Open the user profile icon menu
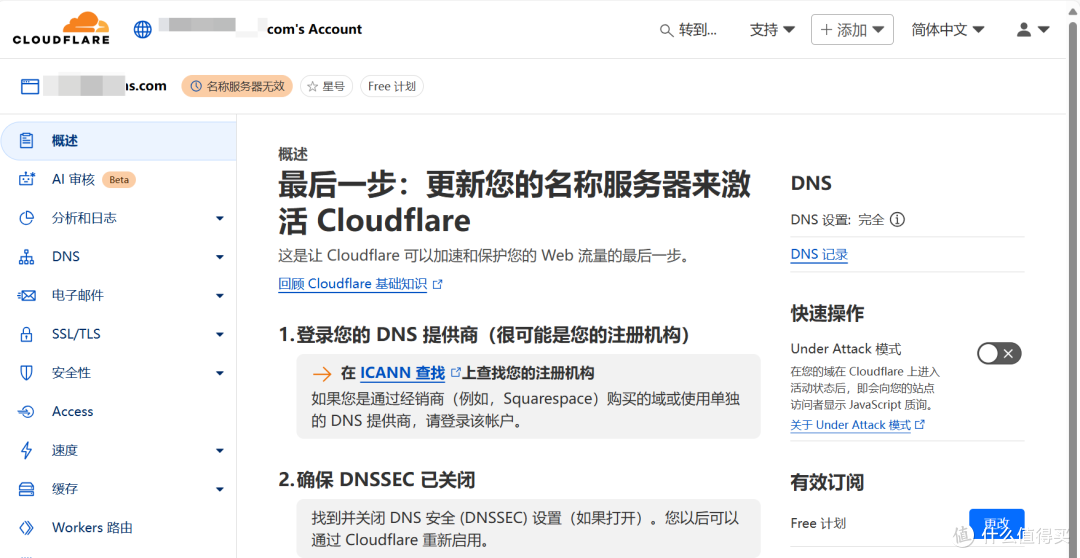1080x558 pixels. click(x=1032, y=30)
